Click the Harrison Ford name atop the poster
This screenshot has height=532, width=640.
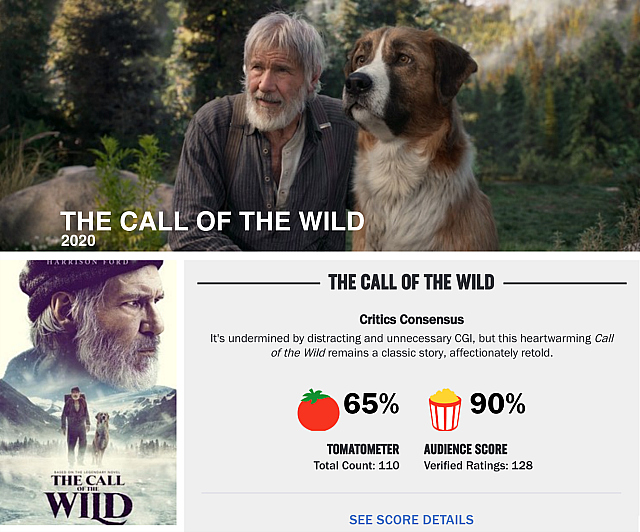coord(88,262)
